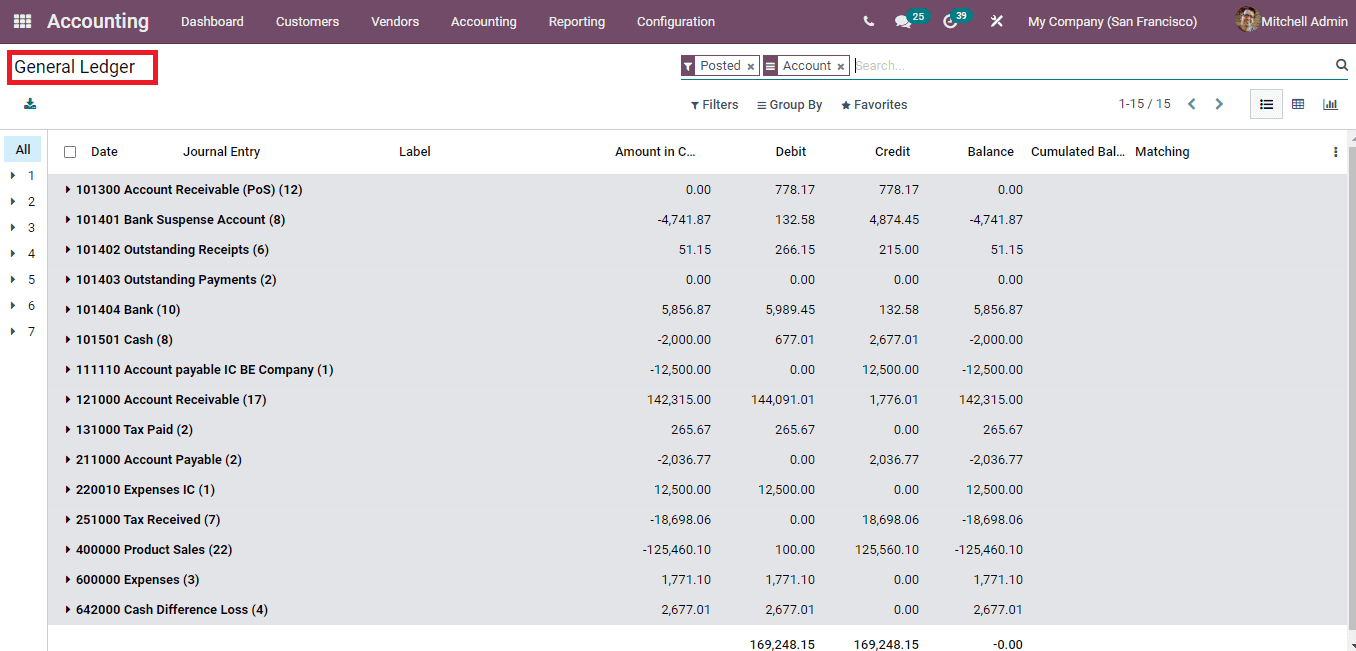Open the Reporting menu

pos(577,21)
